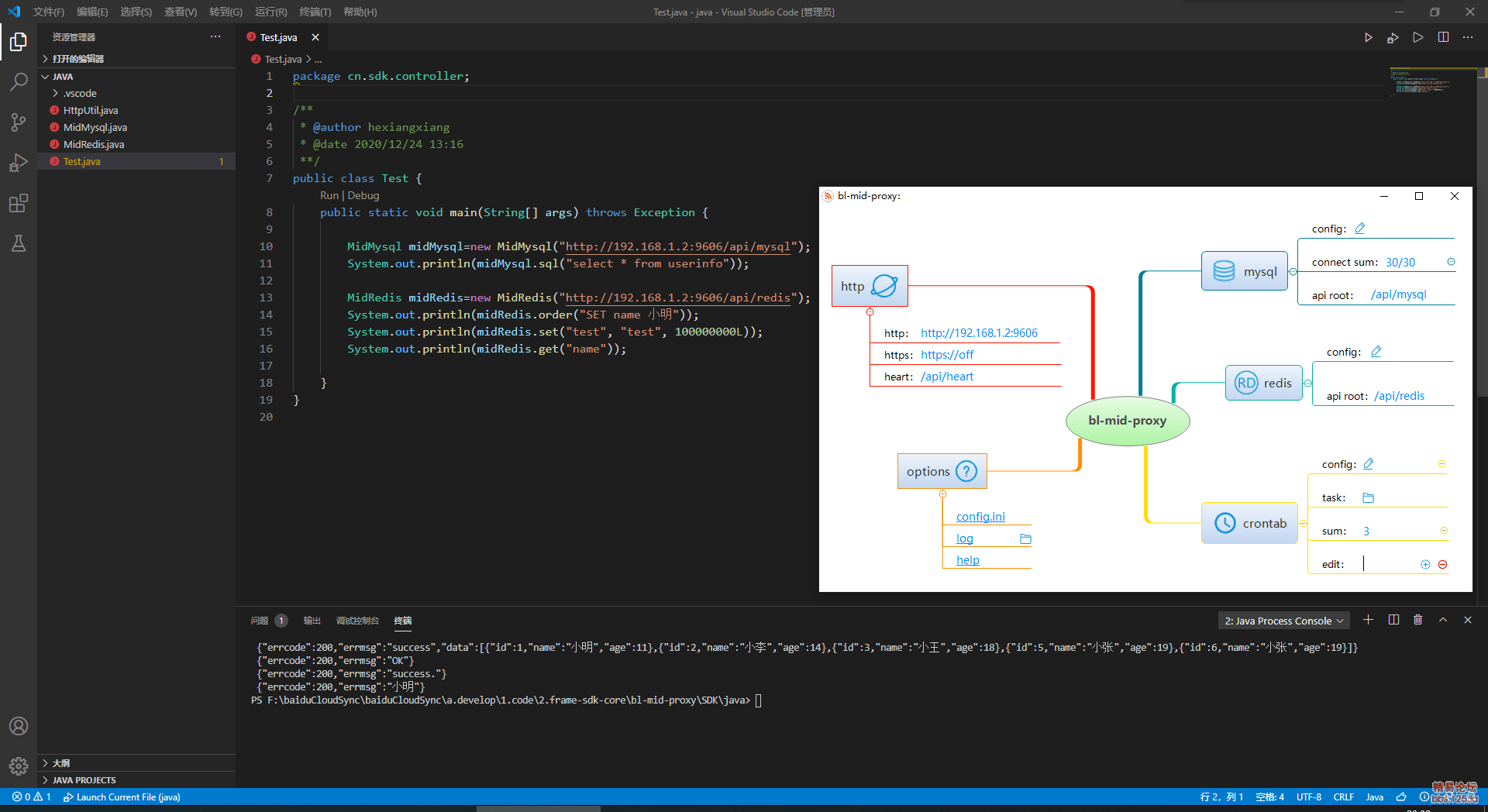Screen dimensions: 1488x812
Task: Open the log folder icon under options
Action: coord(1025,538)
